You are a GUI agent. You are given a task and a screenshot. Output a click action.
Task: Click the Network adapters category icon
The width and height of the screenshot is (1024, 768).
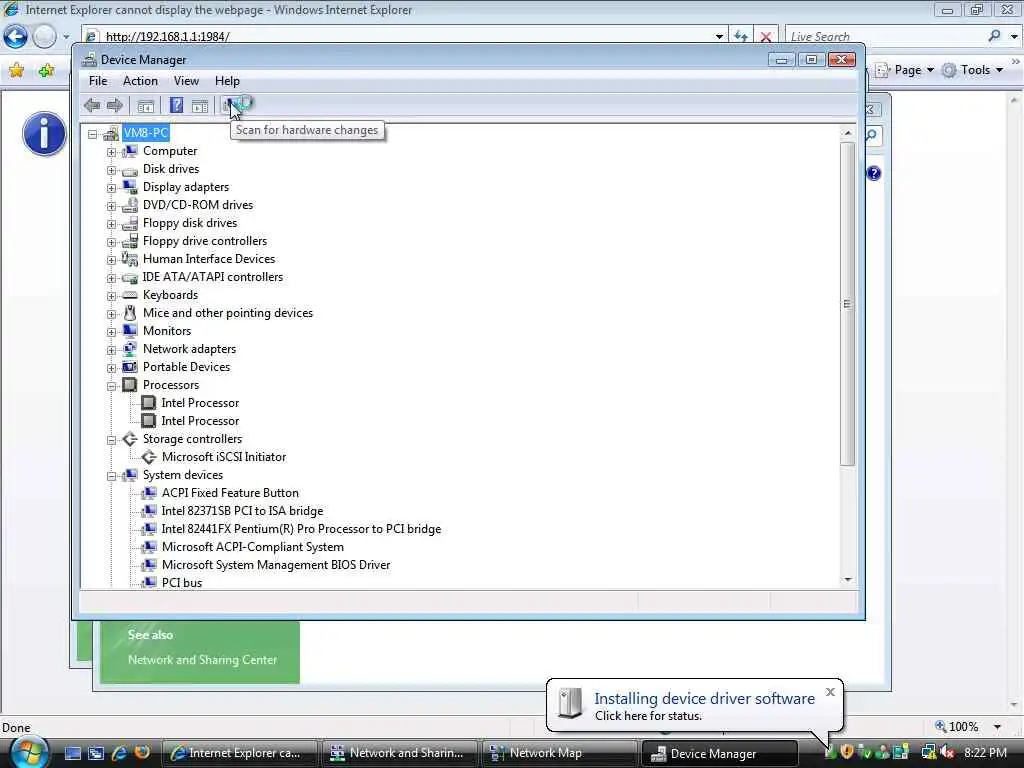coord(130,349)
